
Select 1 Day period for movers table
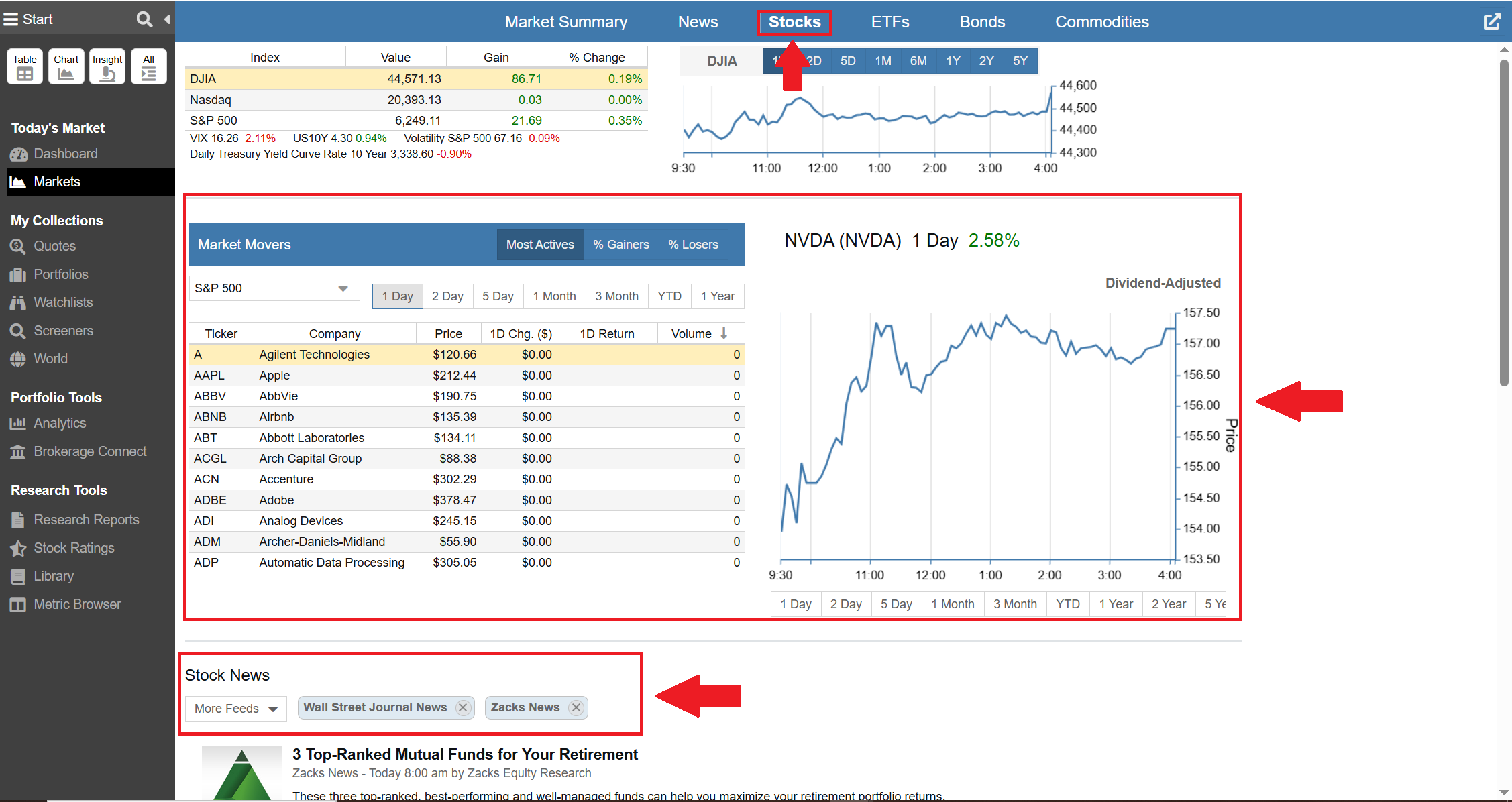coord(397,296)
